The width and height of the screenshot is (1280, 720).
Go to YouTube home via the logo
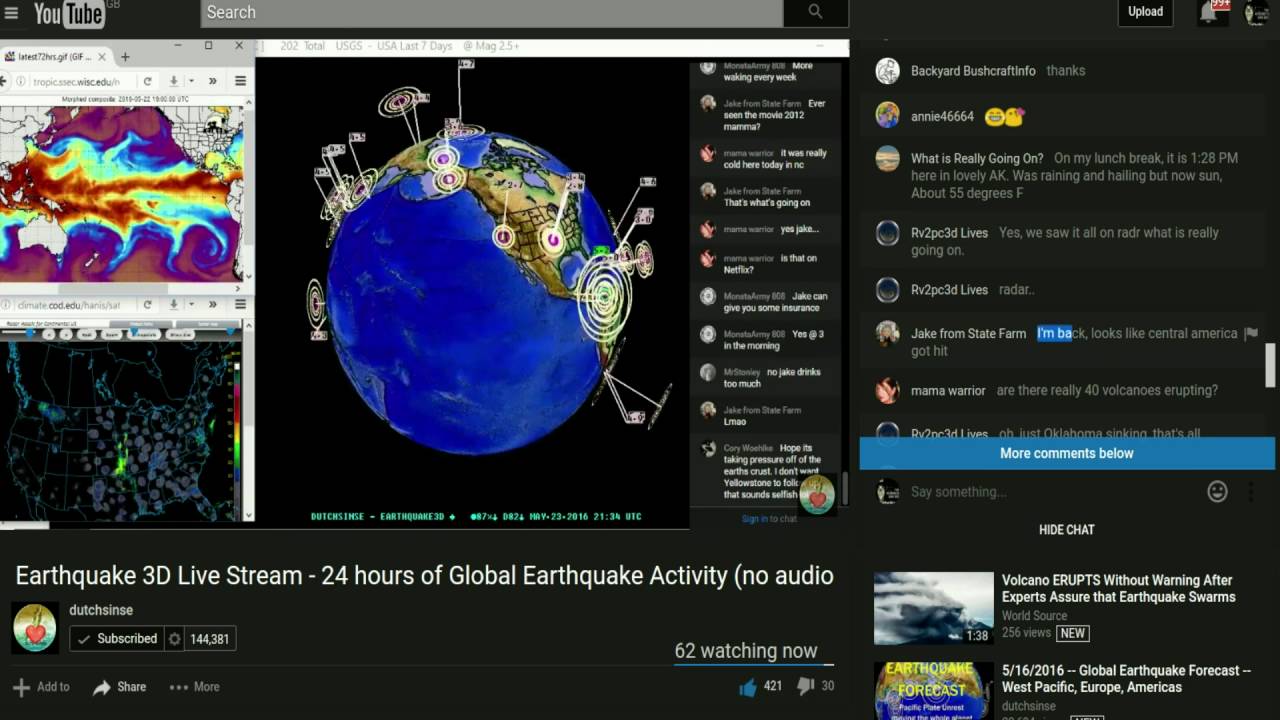coord(68,13)
